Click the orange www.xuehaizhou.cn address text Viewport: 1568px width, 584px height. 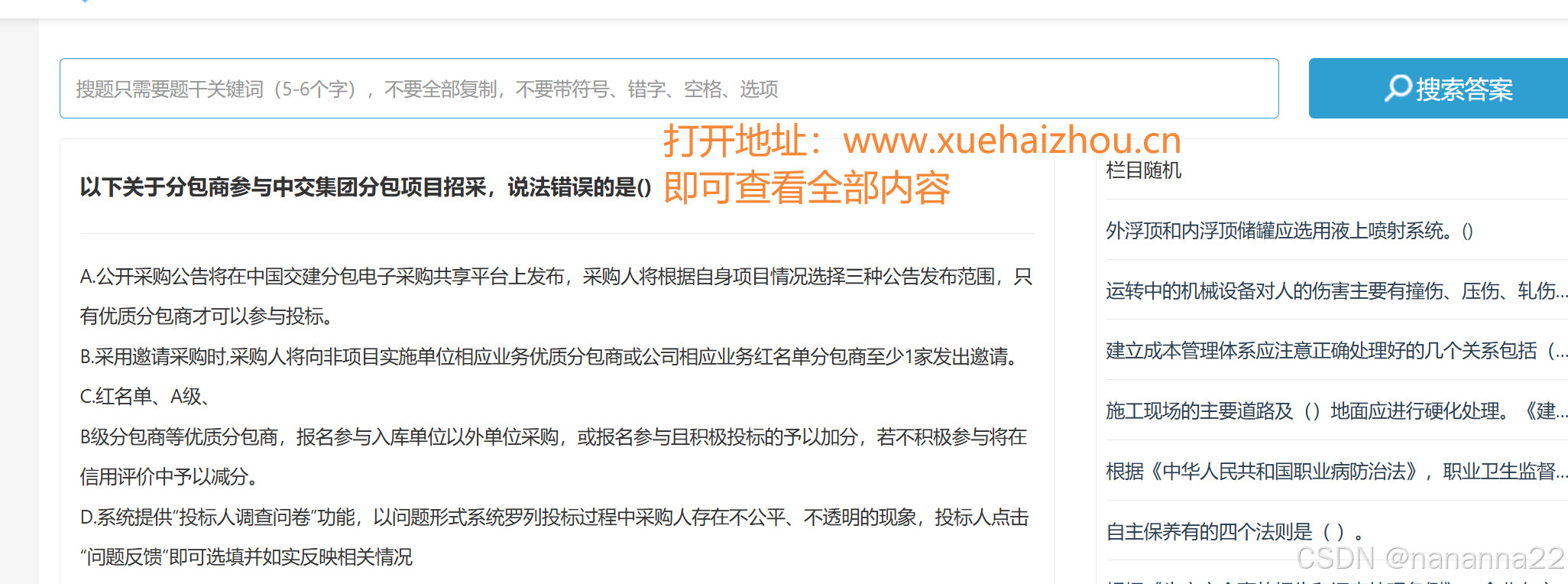tap(1012, 141)
